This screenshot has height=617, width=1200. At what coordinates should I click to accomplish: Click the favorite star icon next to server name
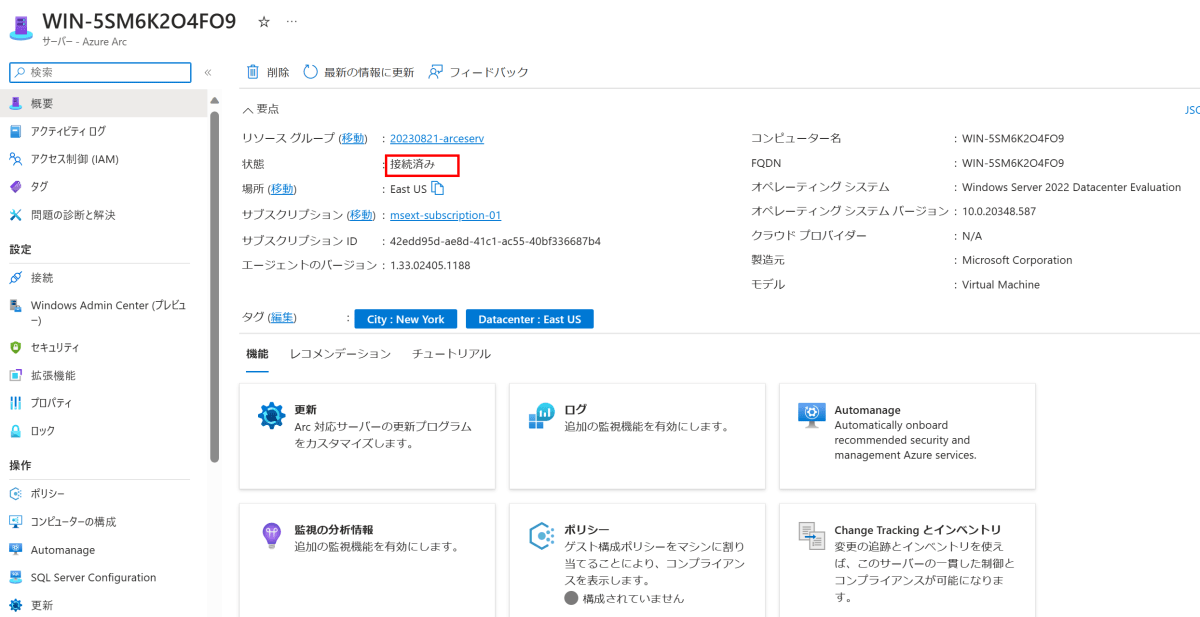(264, 21)
